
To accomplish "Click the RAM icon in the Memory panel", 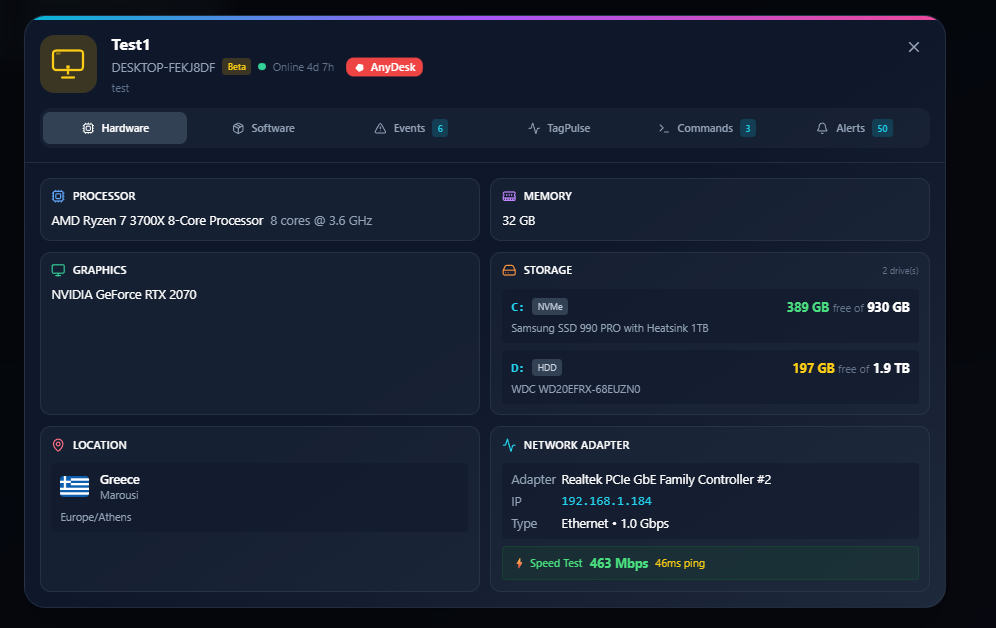I will [x=511, y=196].
